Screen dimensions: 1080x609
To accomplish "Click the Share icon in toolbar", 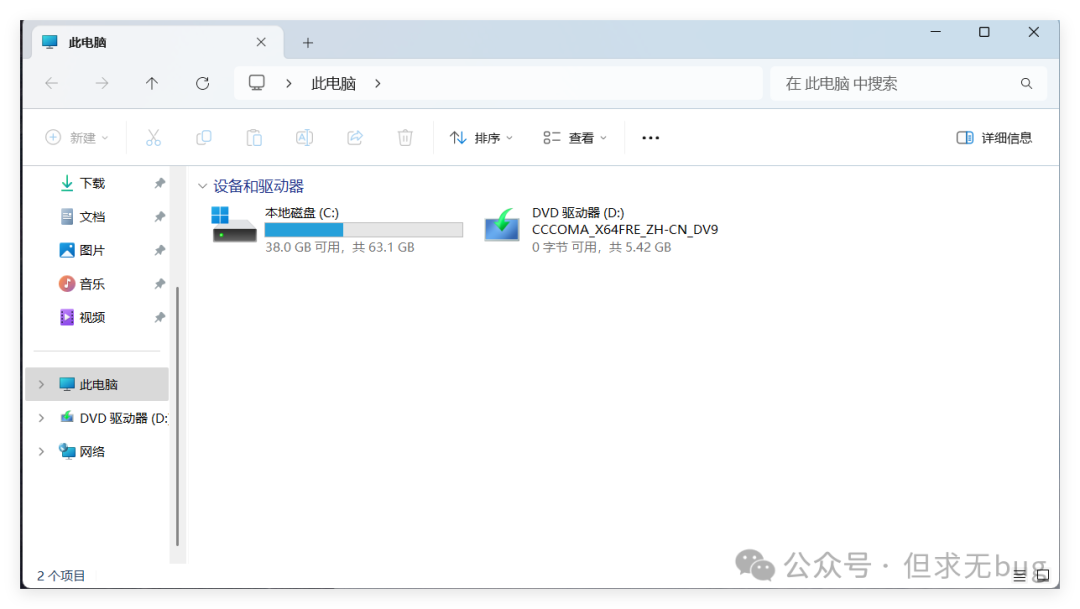I will tap(355, 138).
